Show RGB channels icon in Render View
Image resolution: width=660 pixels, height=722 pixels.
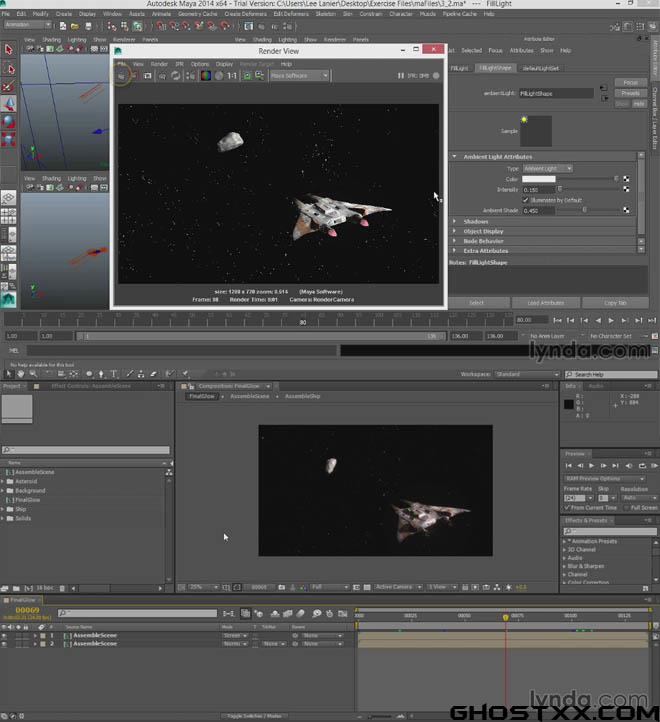point(205,76)
